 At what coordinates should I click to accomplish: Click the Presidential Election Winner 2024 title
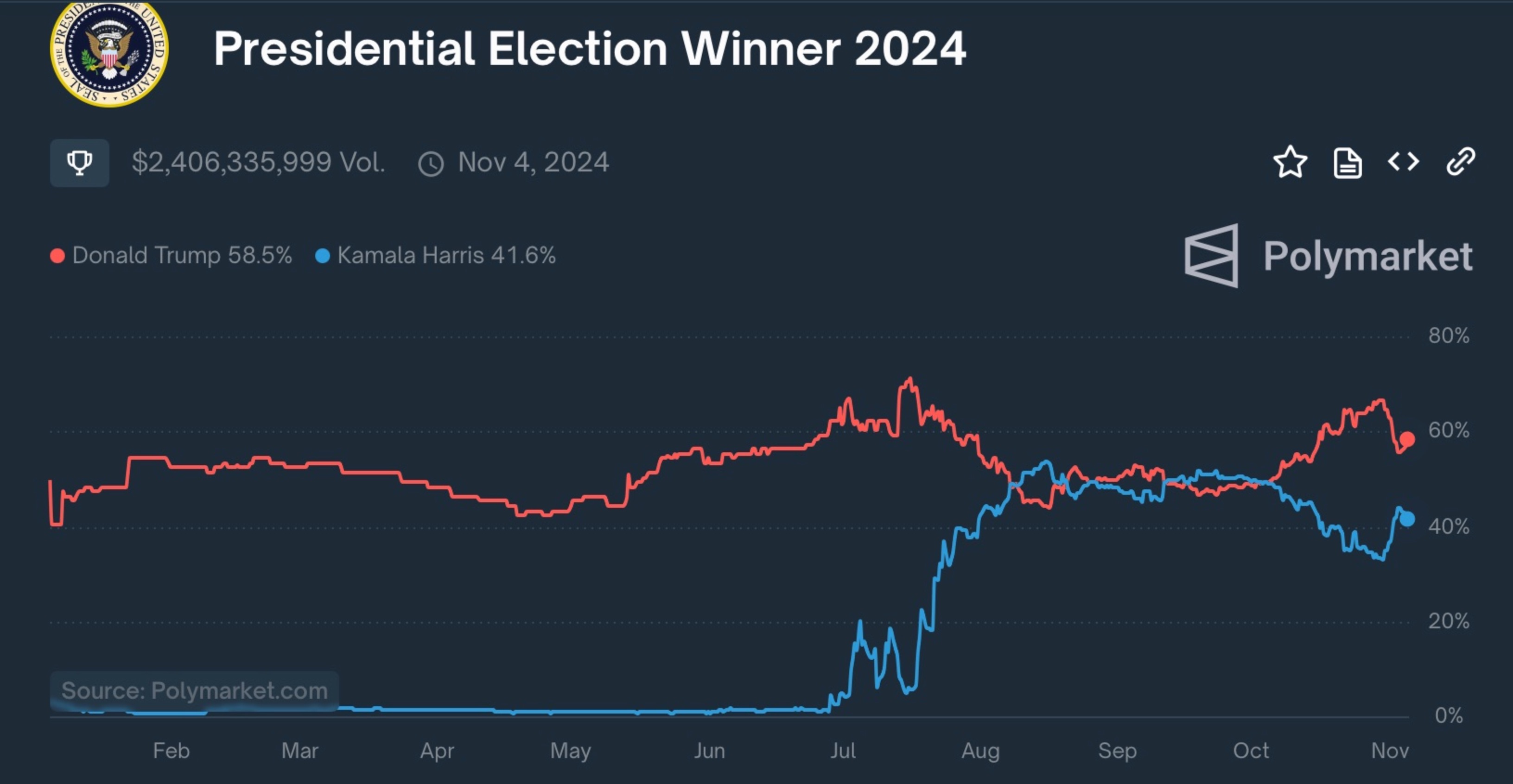click(590, 49)
